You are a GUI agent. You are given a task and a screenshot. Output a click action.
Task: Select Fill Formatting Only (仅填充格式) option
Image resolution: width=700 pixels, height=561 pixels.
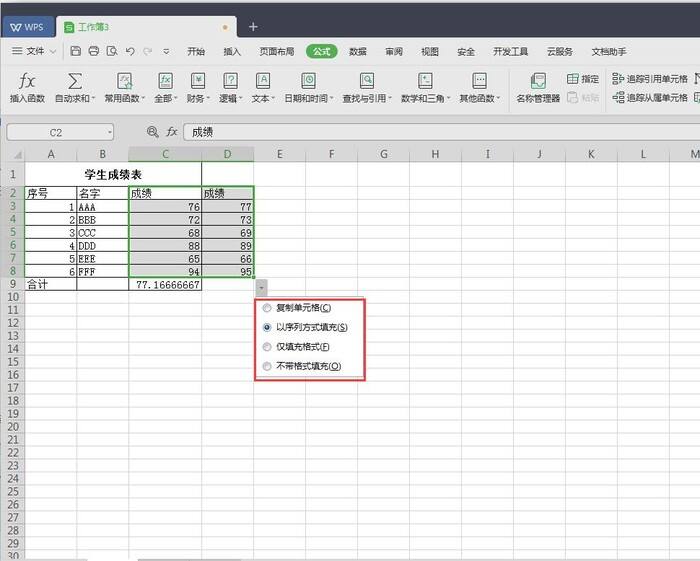click(267, 347)
